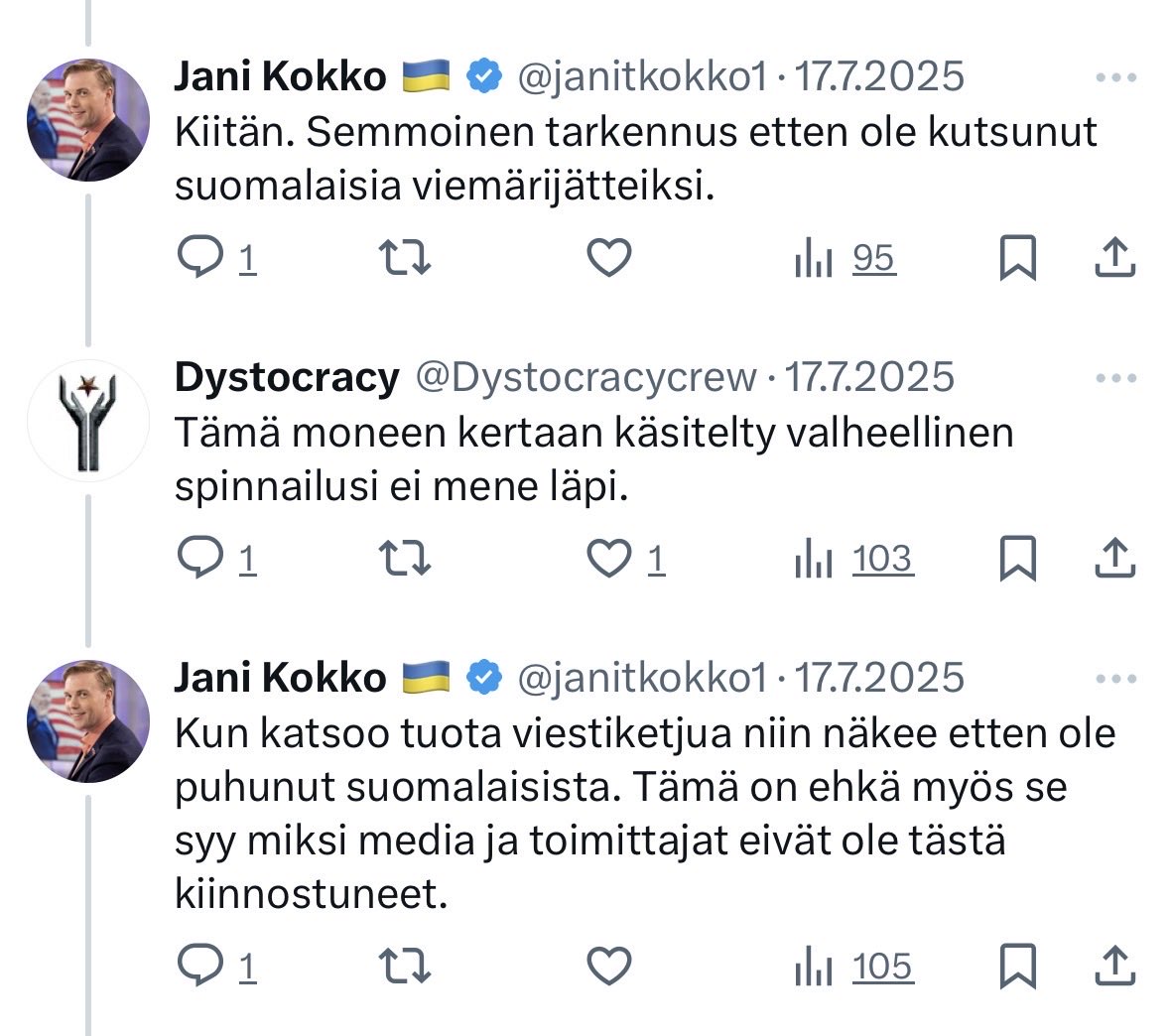
Task: Like the tweet about viemärijätteiksi
Action: tap(609, 258)
